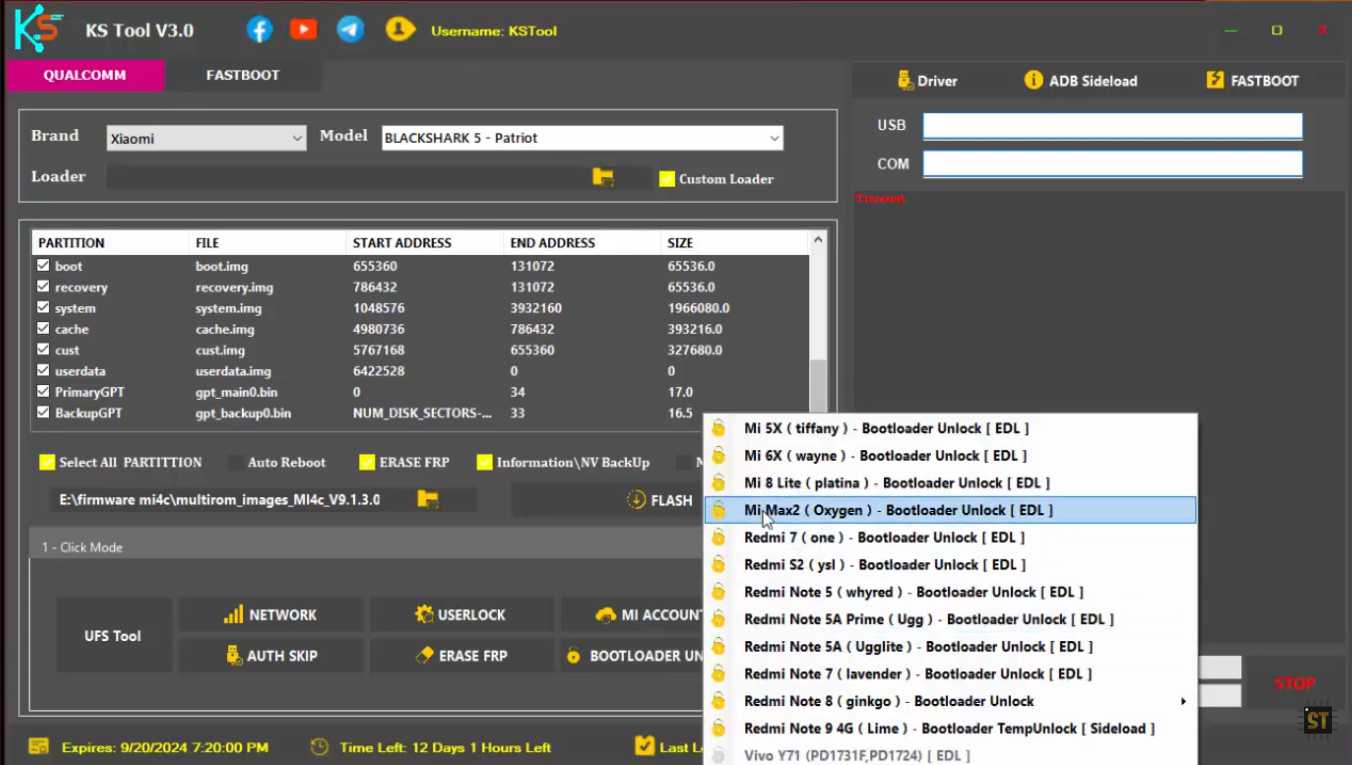Select Mi Max2 Oxygen Bootloader Unlock
Image resolution: width=1352 pixels, height=765 pixels.
pyautogui.click(x=951, y=510)
